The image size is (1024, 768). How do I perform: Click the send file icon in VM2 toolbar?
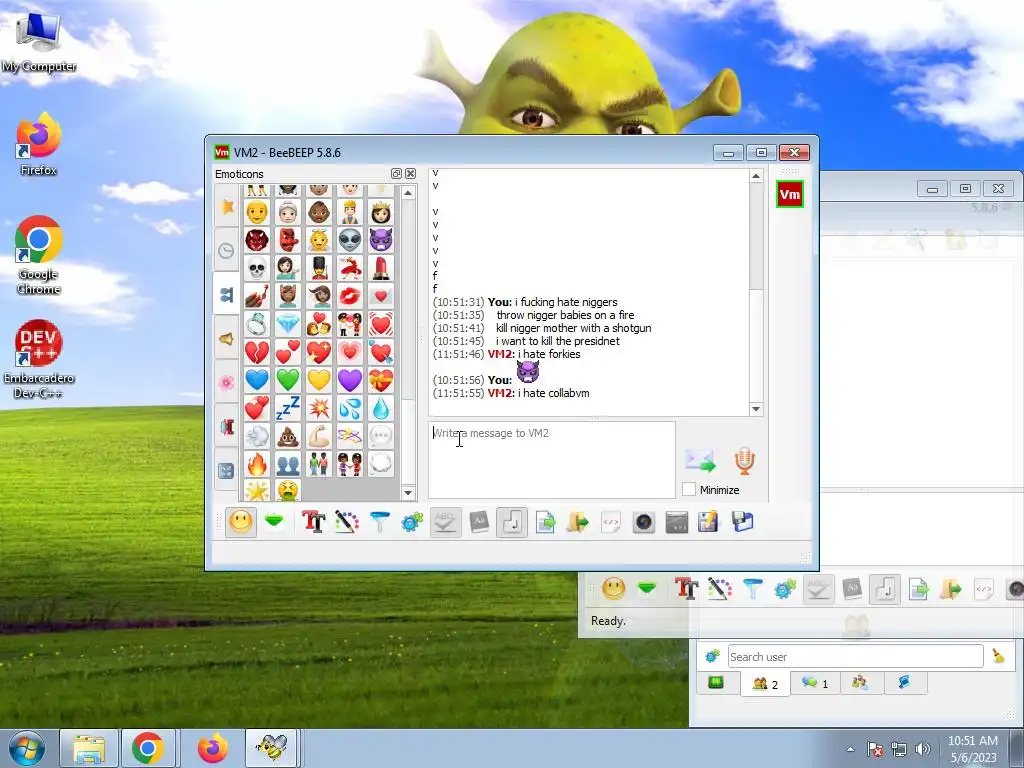(x=545, y=522)
